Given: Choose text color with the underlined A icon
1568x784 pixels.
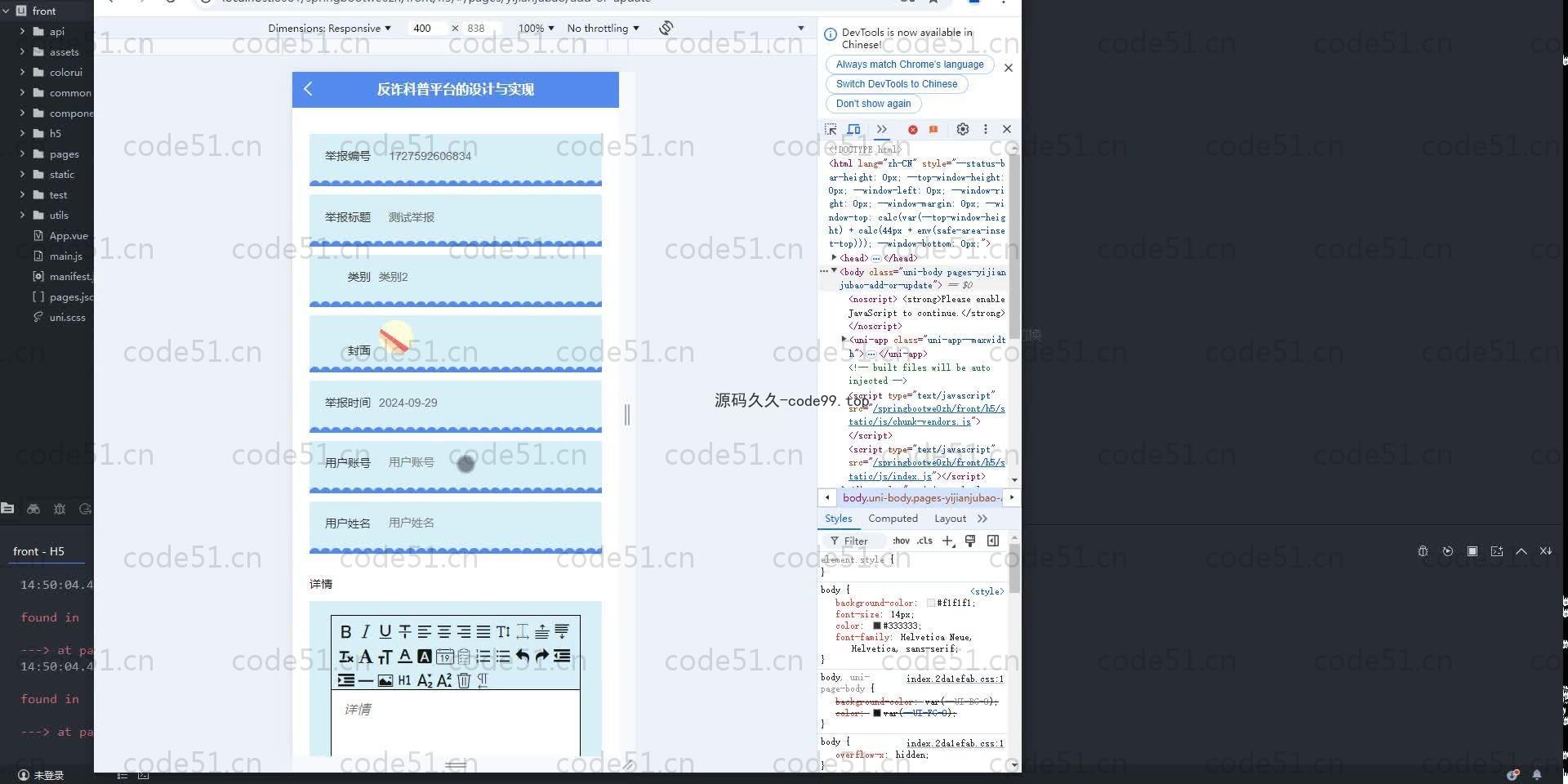Looking at the screenshot, I should 404,656.
